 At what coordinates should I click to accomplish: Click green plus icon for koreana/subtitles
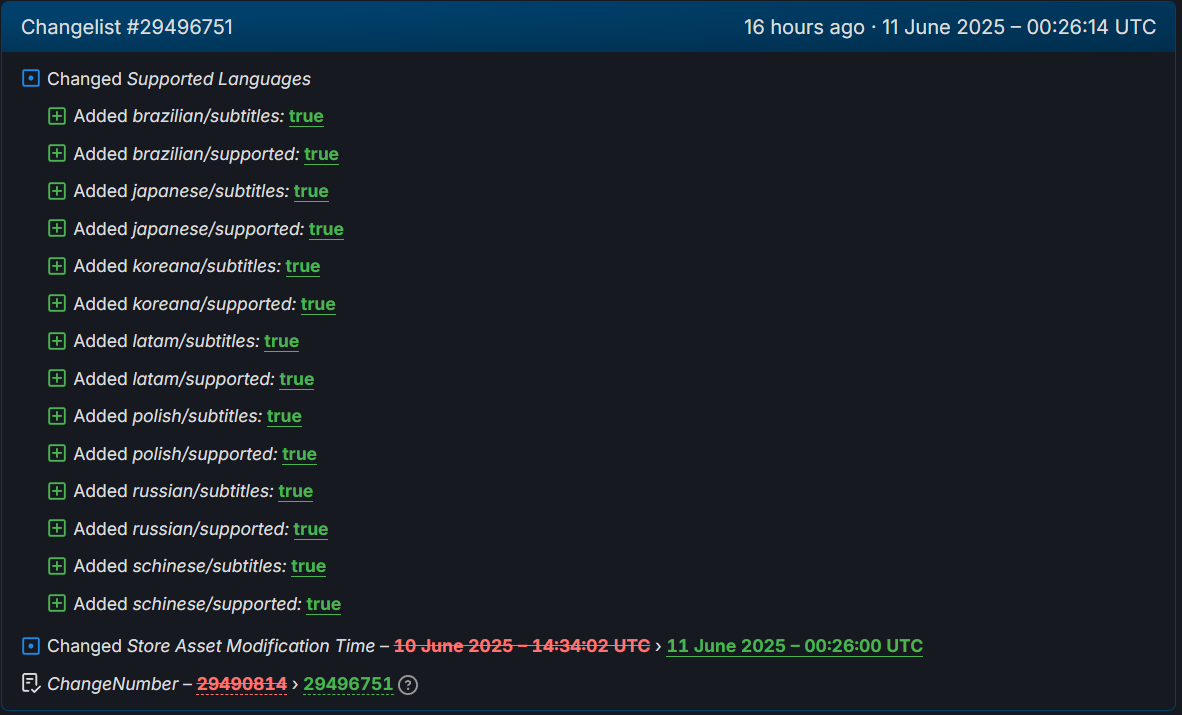point(57,266)
